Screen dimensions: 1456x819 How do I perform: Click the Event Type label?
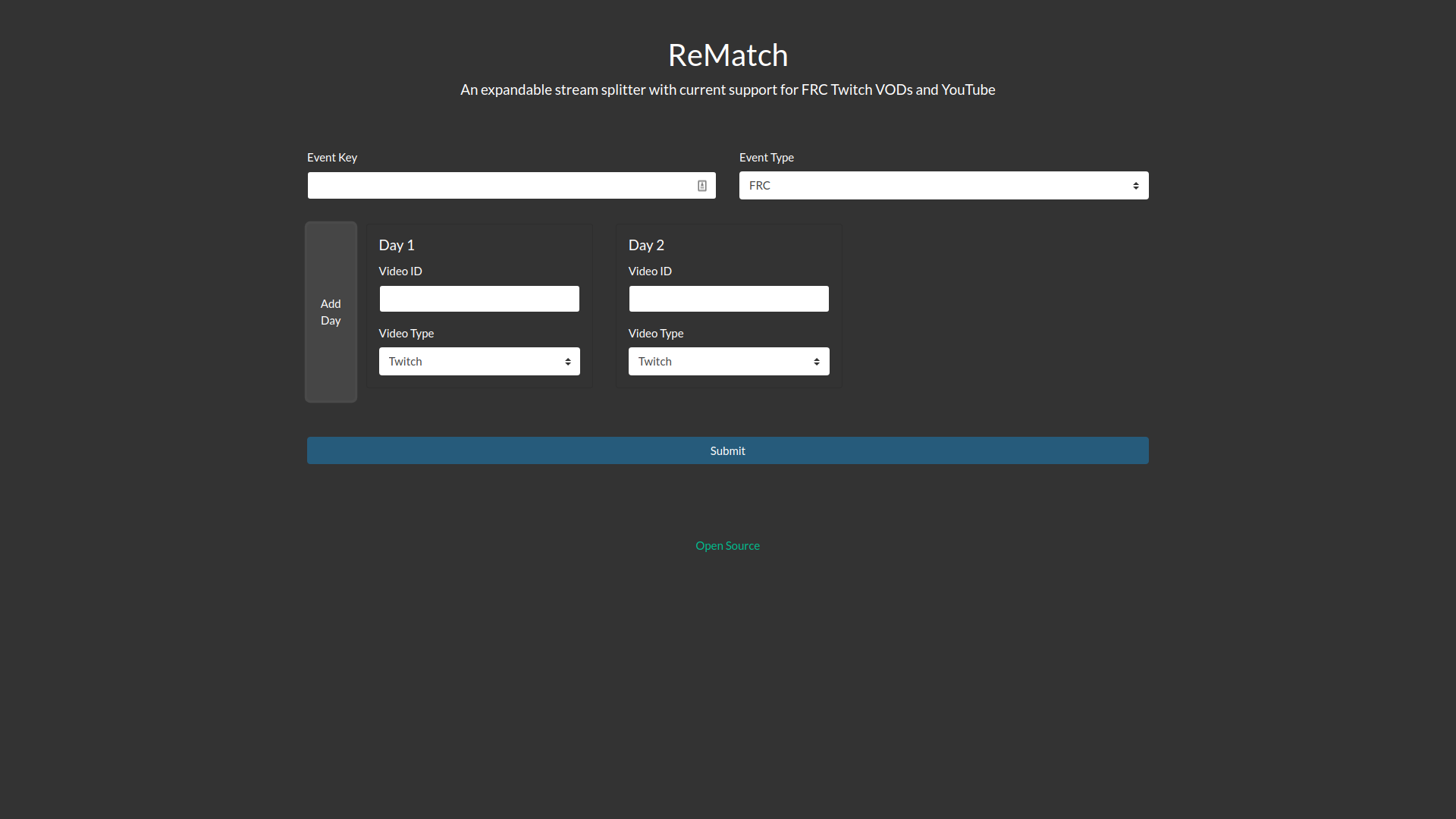[767, 158]
